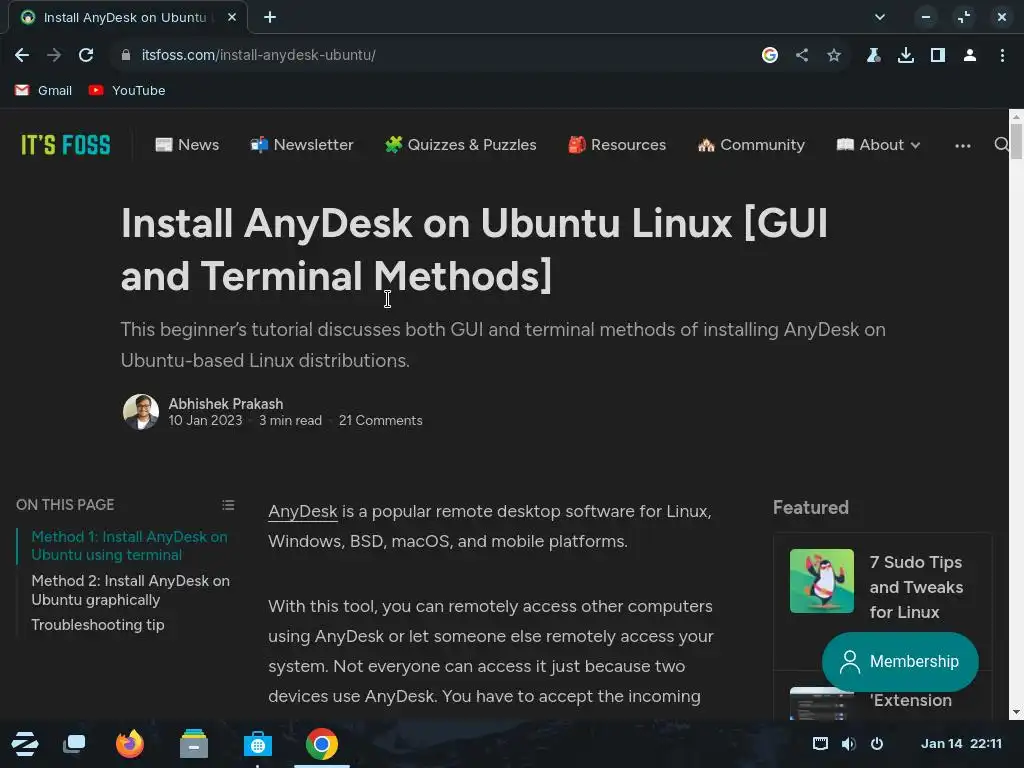Image resolution: width=1024 pixels, height=768 pixels.
Task: Collapse the On This Page list icon
Action: click(228, 505)
